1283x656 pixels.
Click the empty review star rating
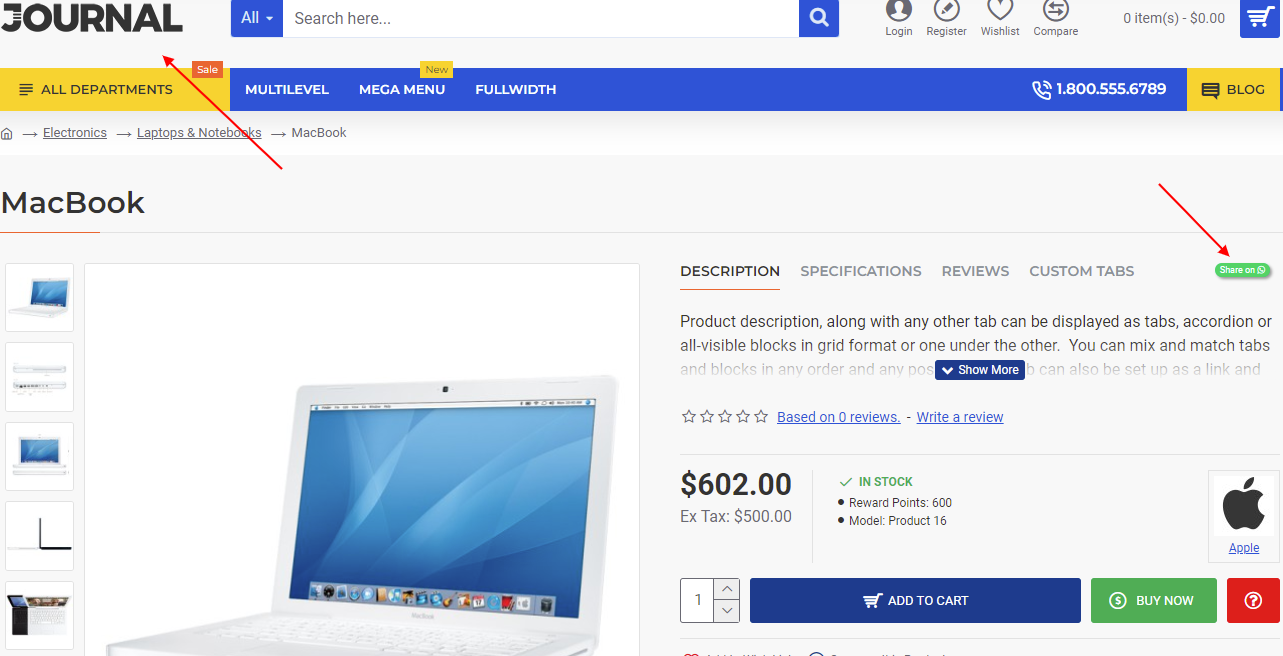click(x=725, y=417)
